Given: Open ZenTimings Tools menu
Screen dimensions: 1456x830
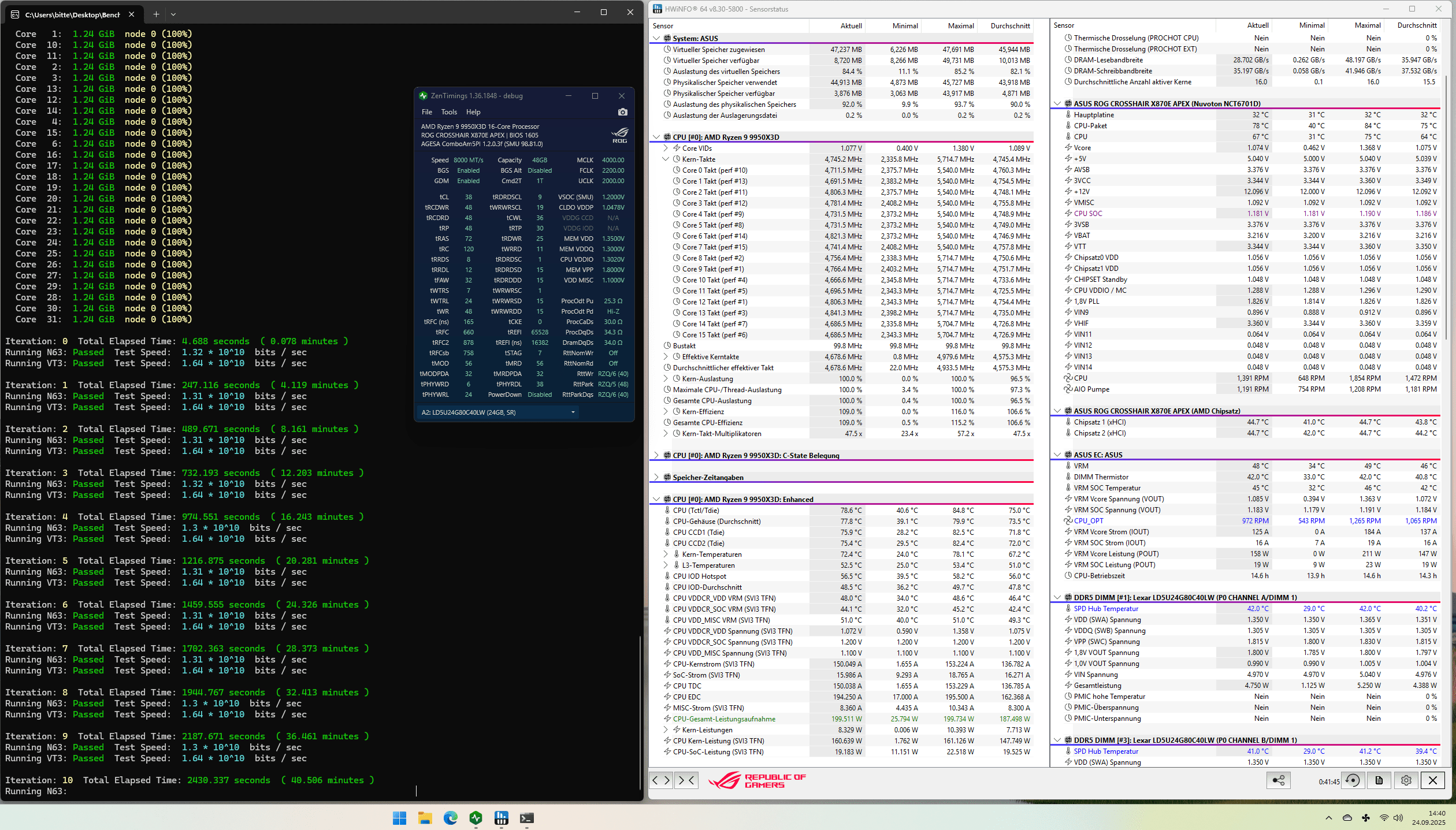Looking at the screenshot, I should pos(448,112).
